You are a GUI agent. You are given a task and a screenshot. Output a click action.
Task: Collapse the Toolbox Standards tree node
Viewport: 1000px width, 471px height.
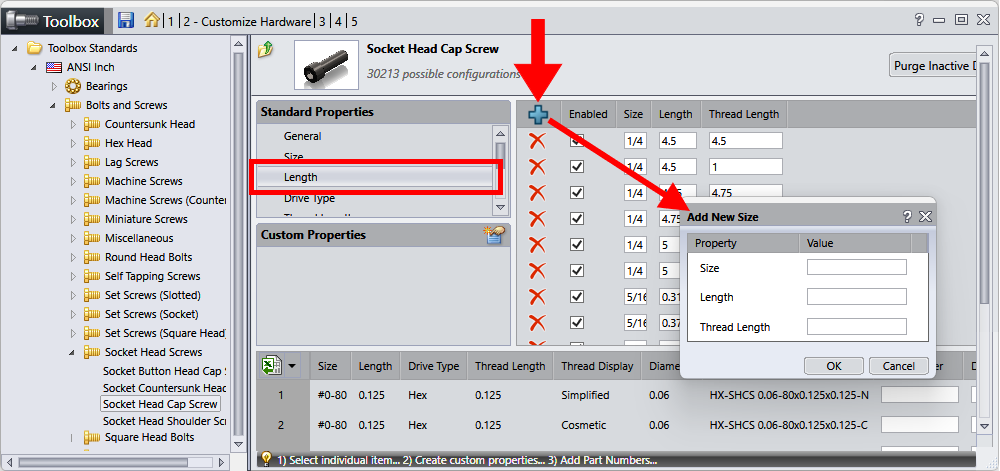click(15, 48)
